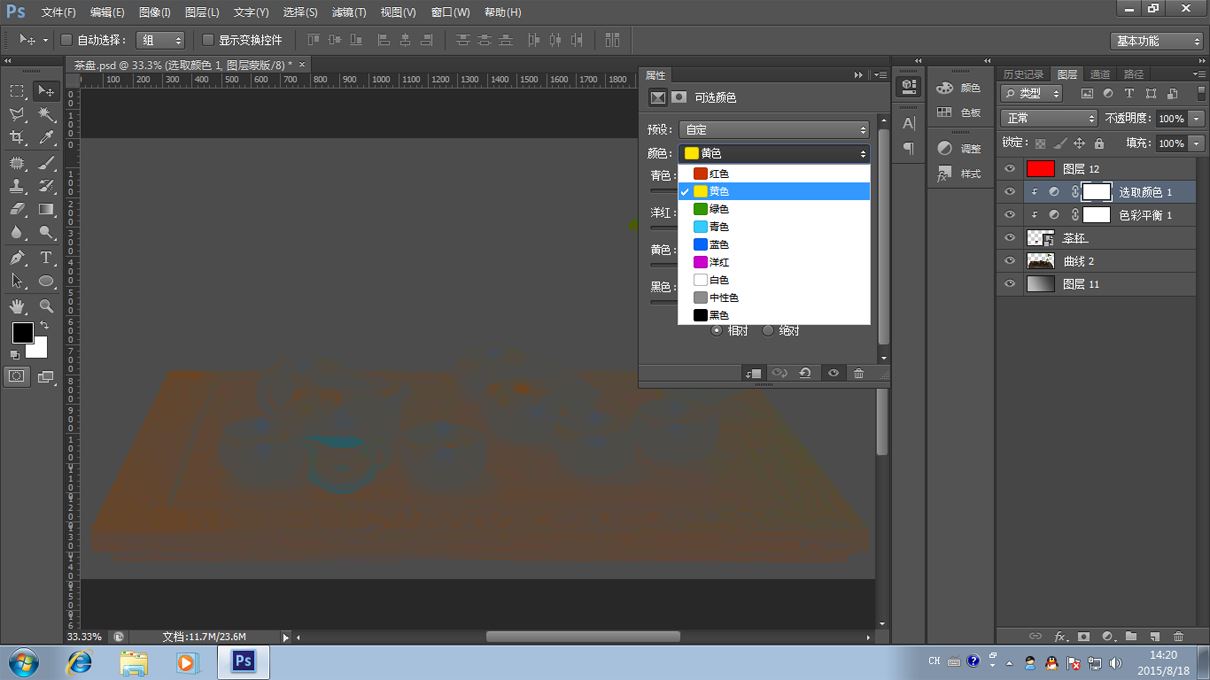
Task: Enable the 自动选择 checkbox
Action: tap(66, 40)
